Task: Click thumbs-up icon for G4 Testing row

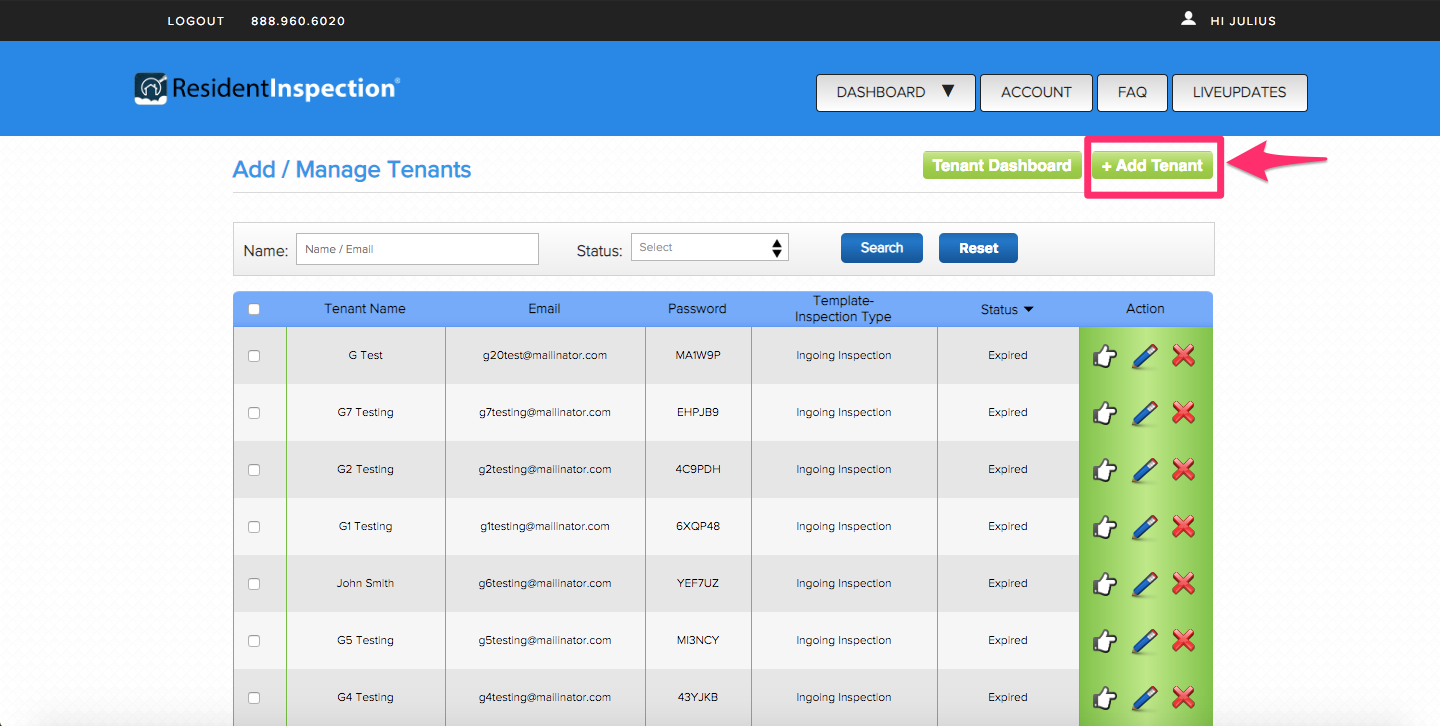Action: click(x=1104, y=698)
